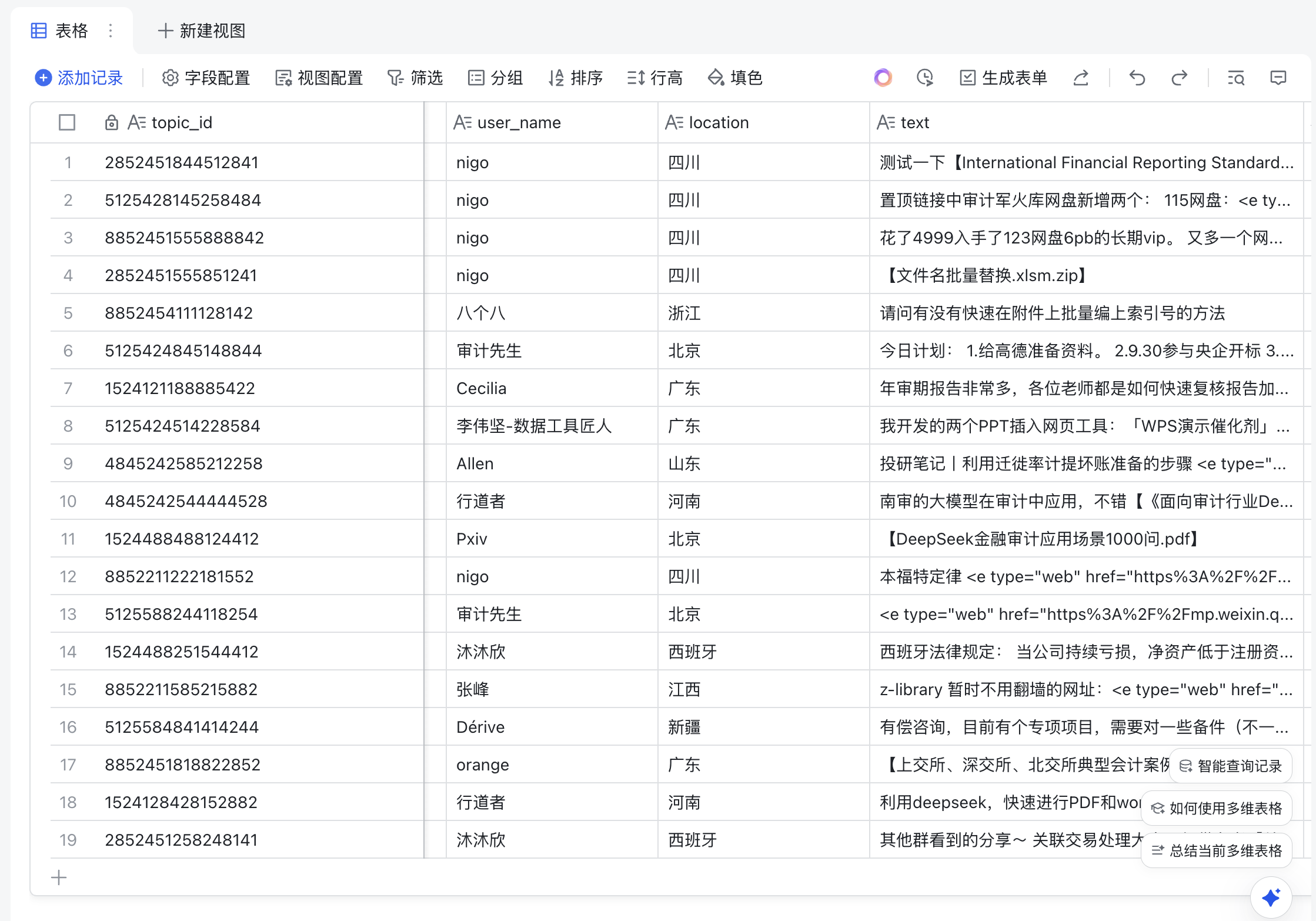Select cell 8852451818822852

[x=259, y=765]
